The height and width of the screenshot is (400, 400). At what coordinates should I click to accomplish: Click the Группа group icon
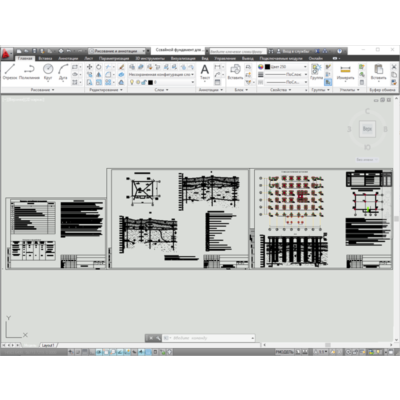tap(316, 72)
